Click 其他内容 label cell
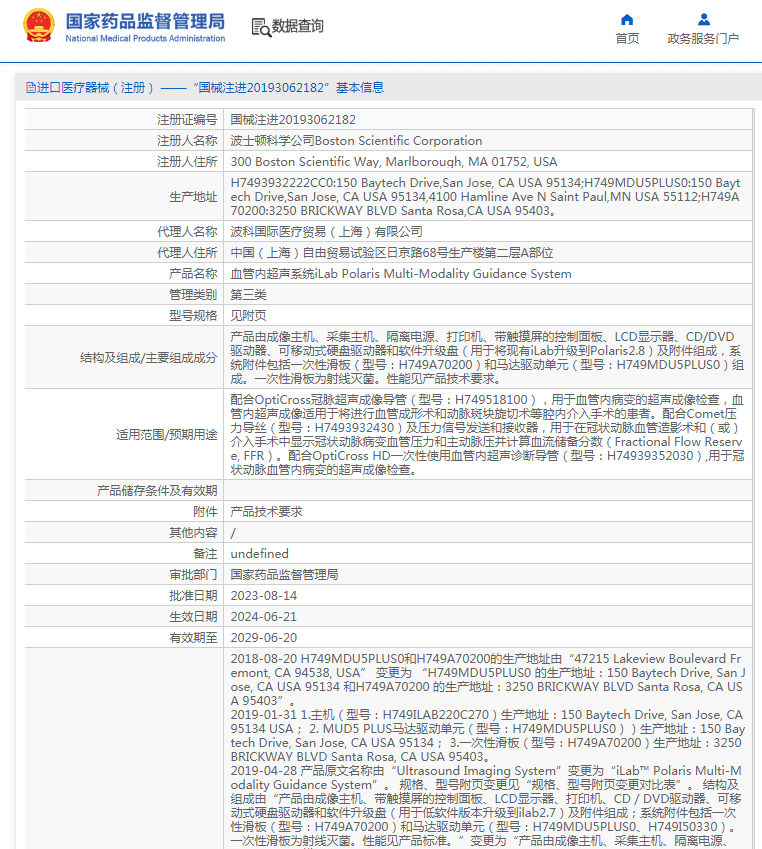762x849 pixels. (x=124, y=533)
